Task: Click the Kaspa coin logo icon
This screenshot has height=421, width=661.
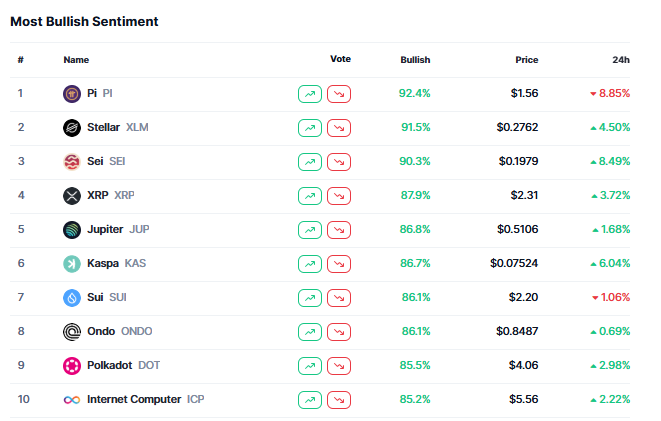Action: [x=72, y=263]
